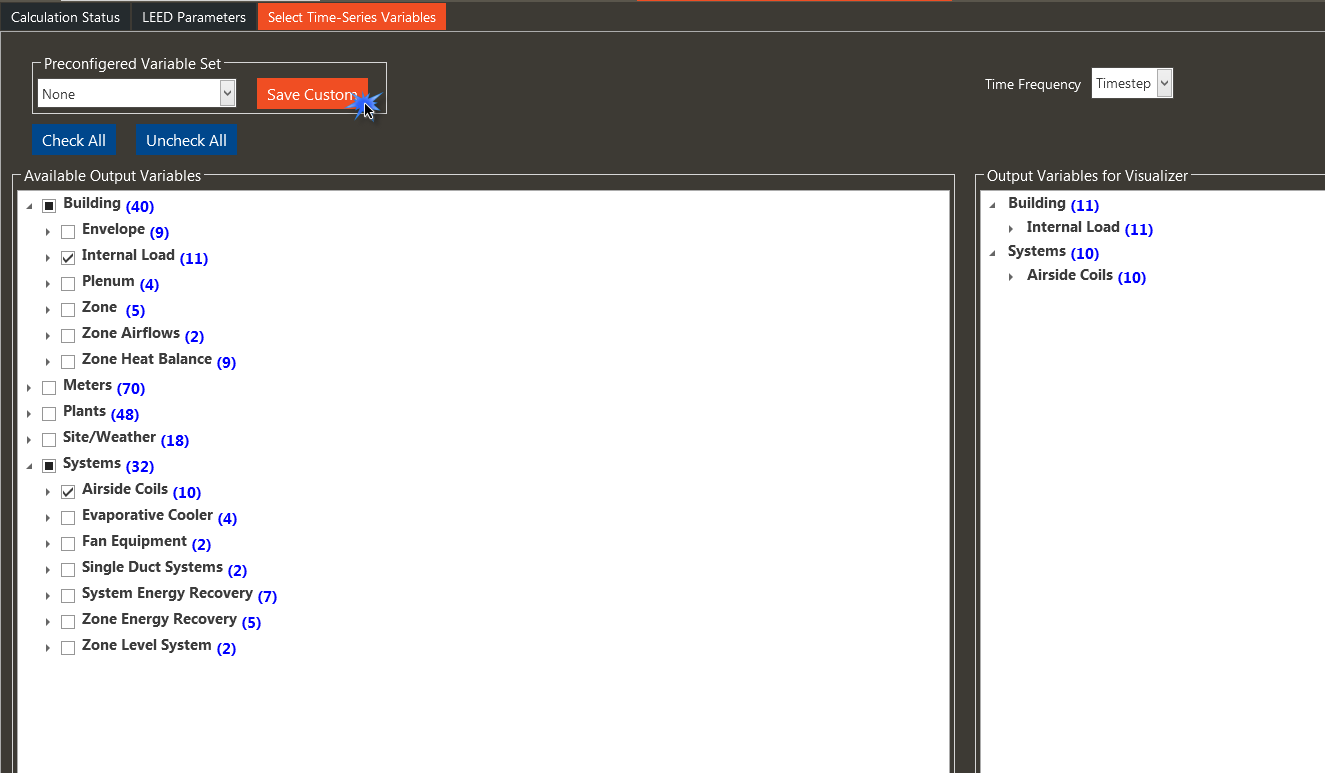Expand Internal Load in Visualizer output panel

[x=1011, y=229]
